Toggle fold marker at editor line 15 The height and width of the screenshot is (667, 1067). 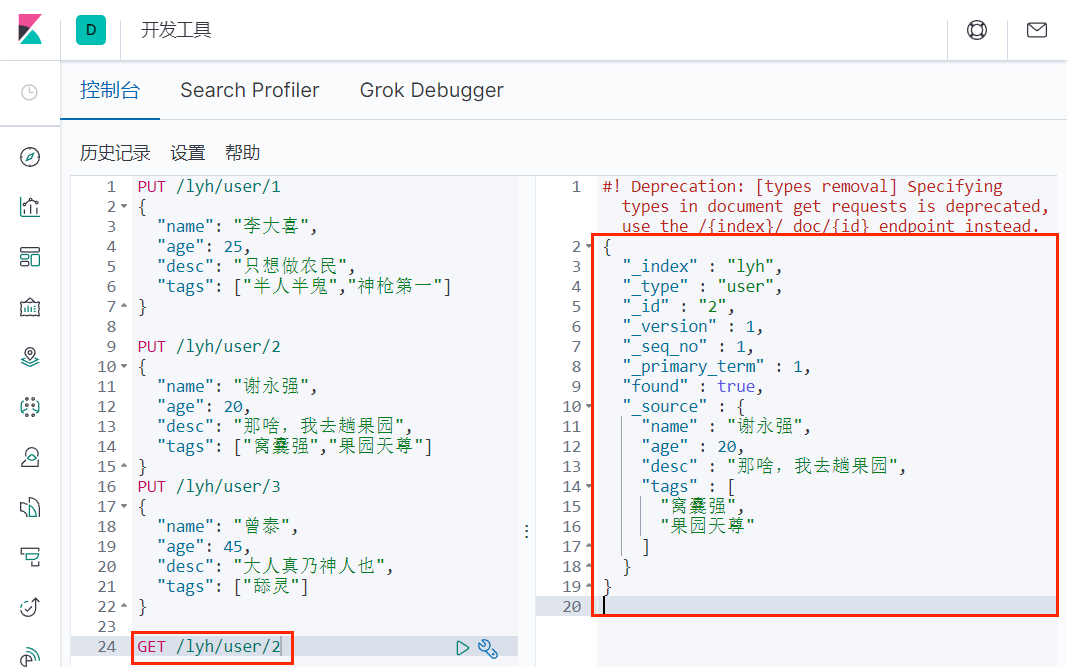[x=124, y=466]
